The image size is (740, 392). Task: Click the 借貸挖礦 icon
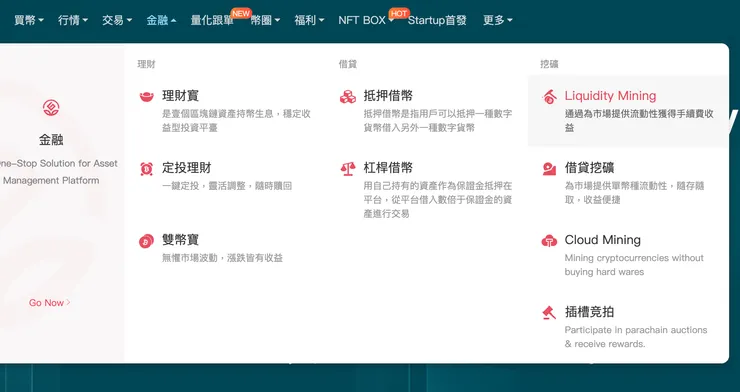549,169
